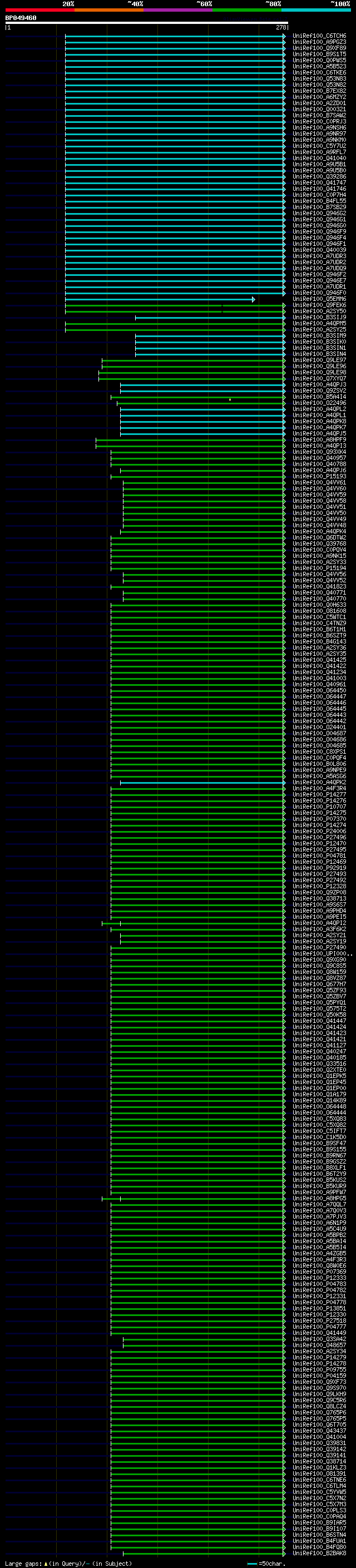The width and height of the screenshot is (356, 1568).
Task: Click the cyan ~100% identity color bar
Action: (x=317, y=10)
